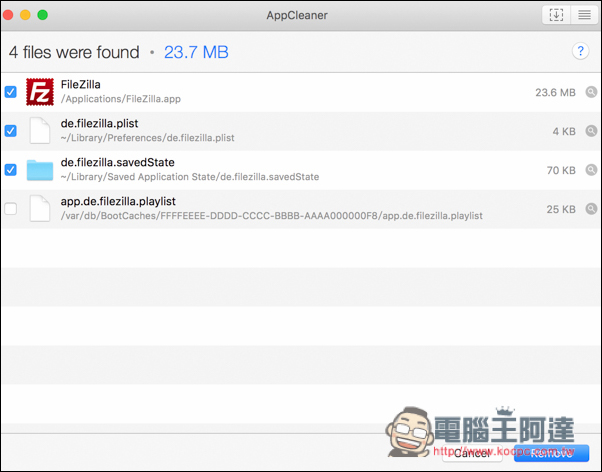Reveal de.filezilla.savedState with magnifier icon
Viewport: 602px width, 472px height.
591,170
